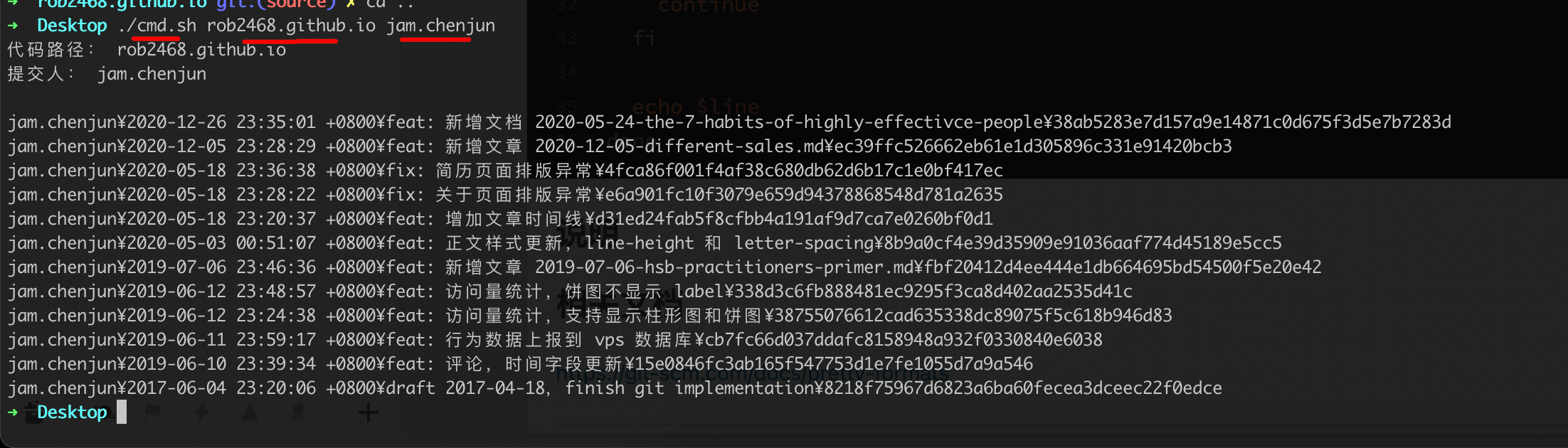Image resolution: width=1568 pixels, height=448 pixels.
Task: Click the underlined jam.chenjun argument
Action: pos(440,26)
